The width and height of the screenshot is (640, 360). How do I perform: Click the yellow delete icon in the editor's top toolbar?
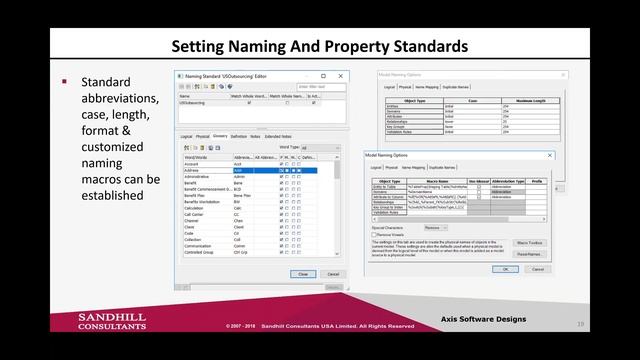(x=213, y=87)
